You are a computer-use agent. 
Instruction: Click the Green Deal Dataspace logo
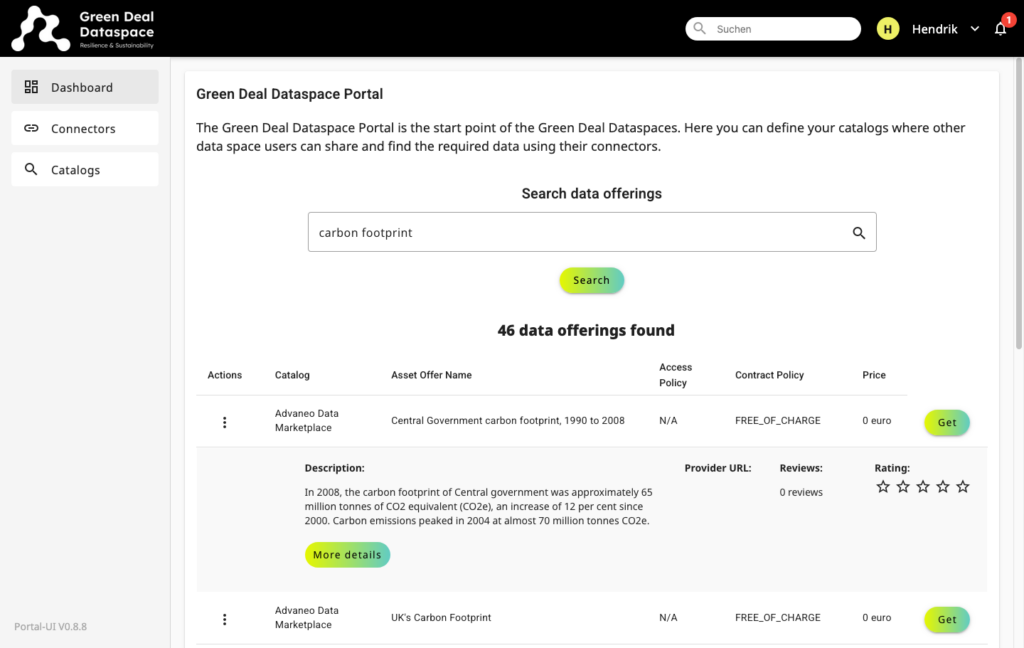click(83, 29)
